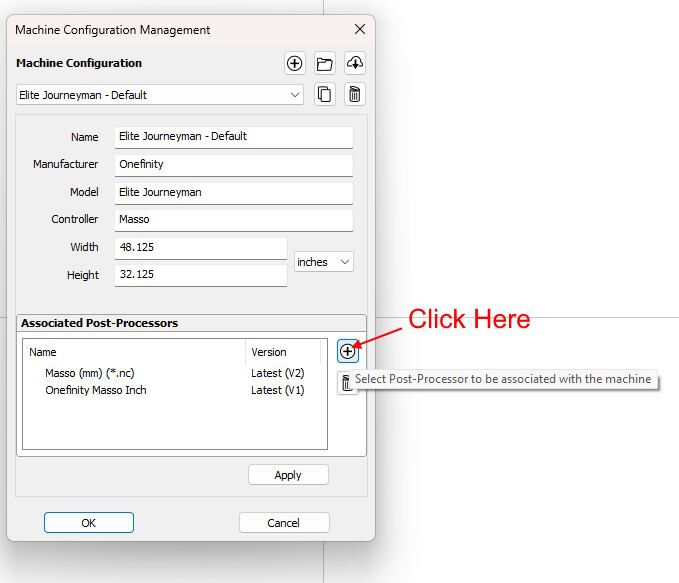Add an associated post-processor with plus icon
This screenshot has width=679, height=583.
click(x=347, y=351)
